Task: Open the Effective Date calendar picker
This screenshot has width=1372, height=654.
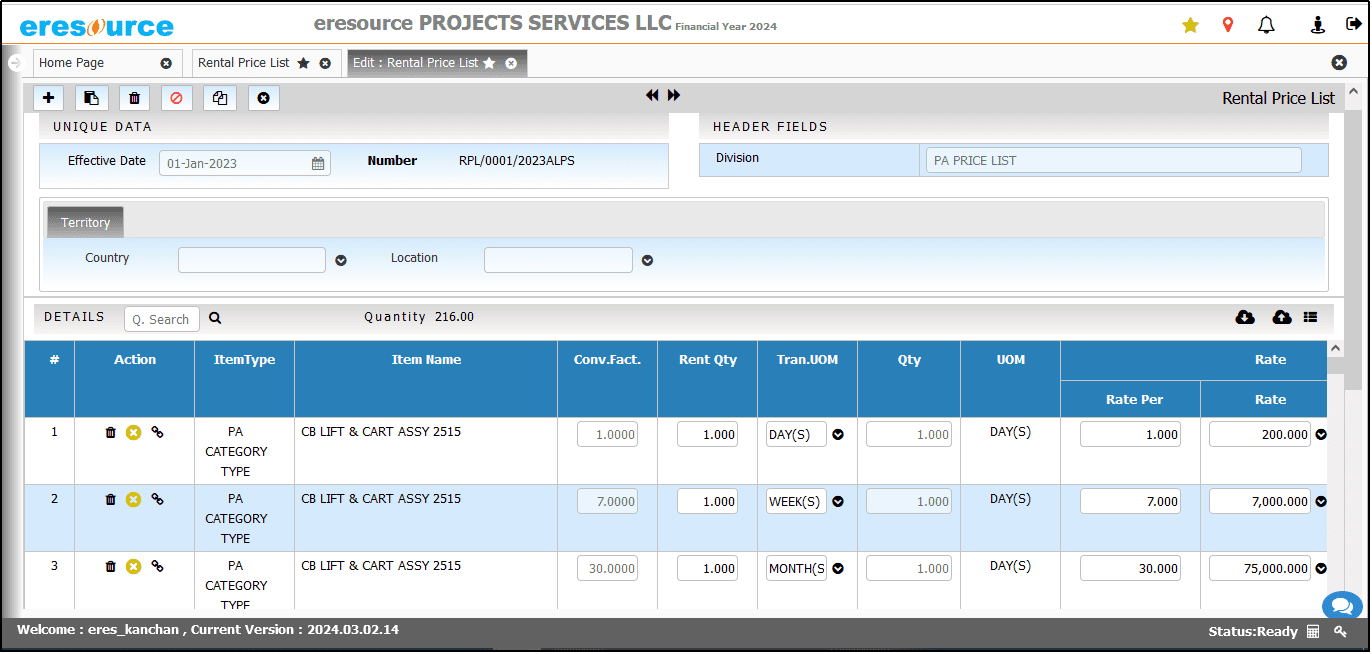Action: click(x=318, y=163)
